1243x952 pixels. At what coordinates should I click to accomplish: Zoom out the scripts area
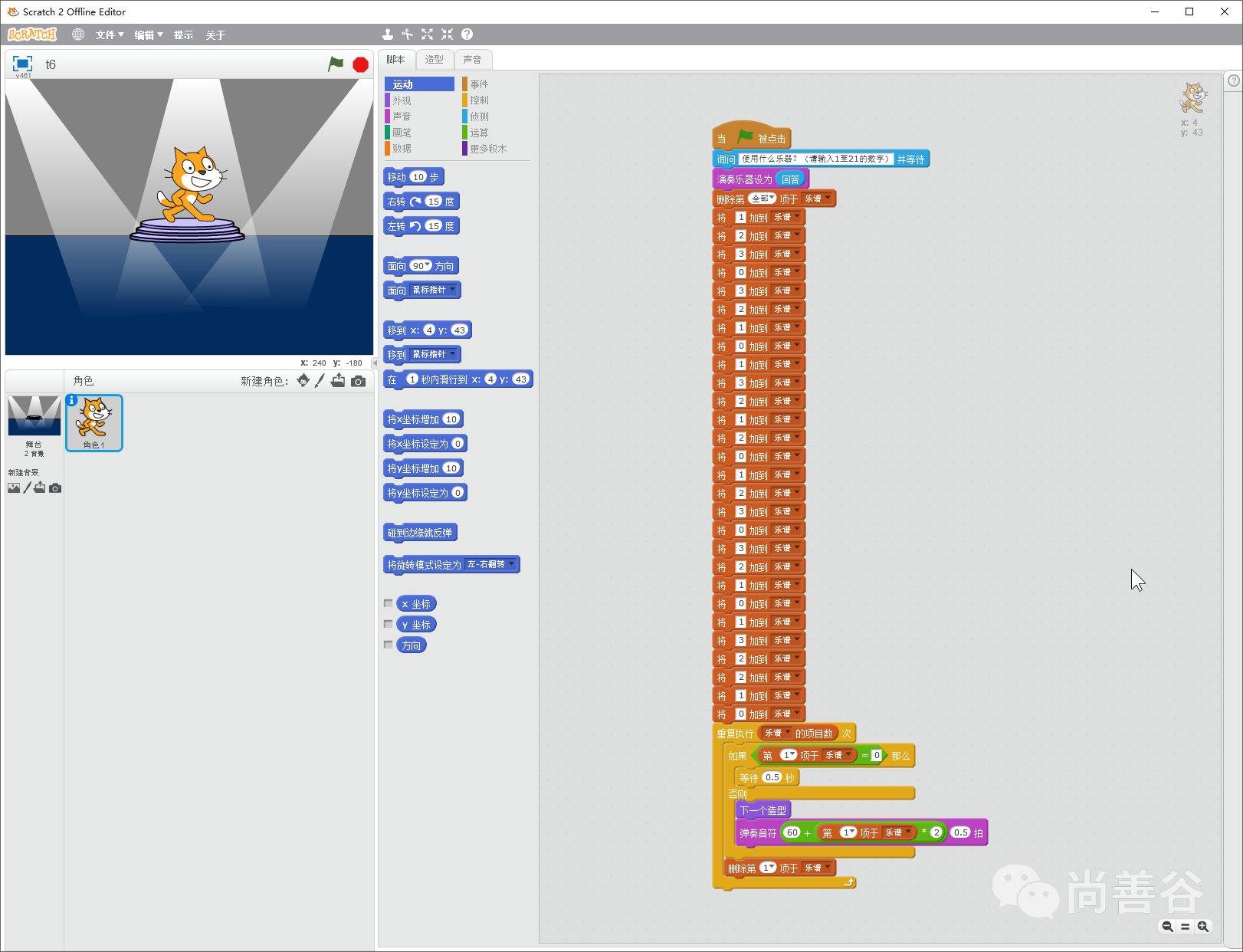[x=1167, y=927]
